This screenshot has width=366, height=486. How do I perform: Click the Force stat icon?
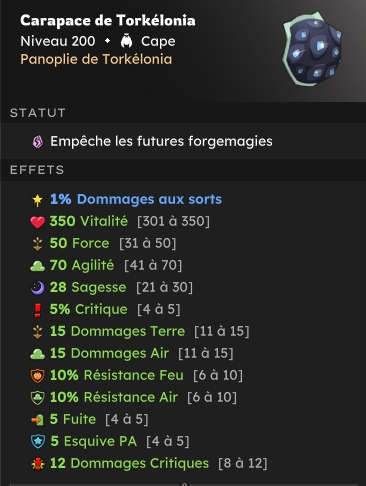pyautogui.click(x=37, y=244)
